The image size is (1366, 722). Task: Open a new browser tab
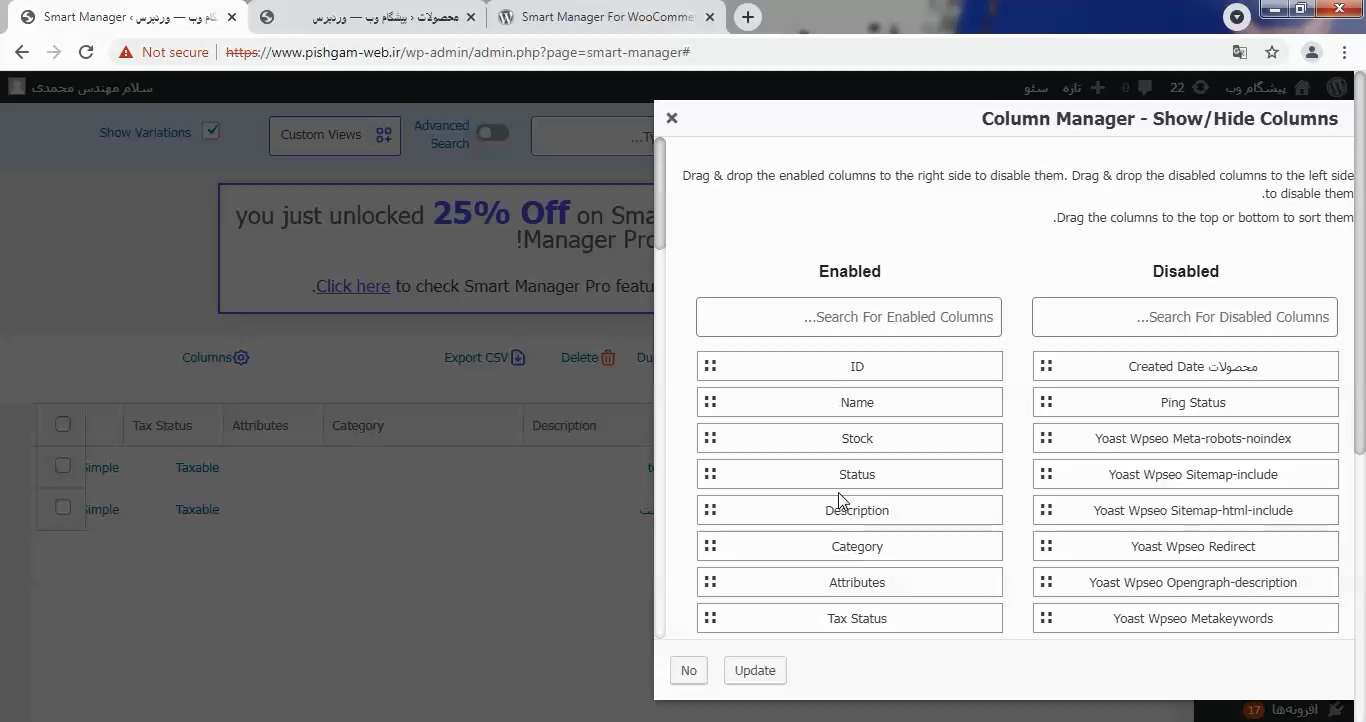click(748, 17)
